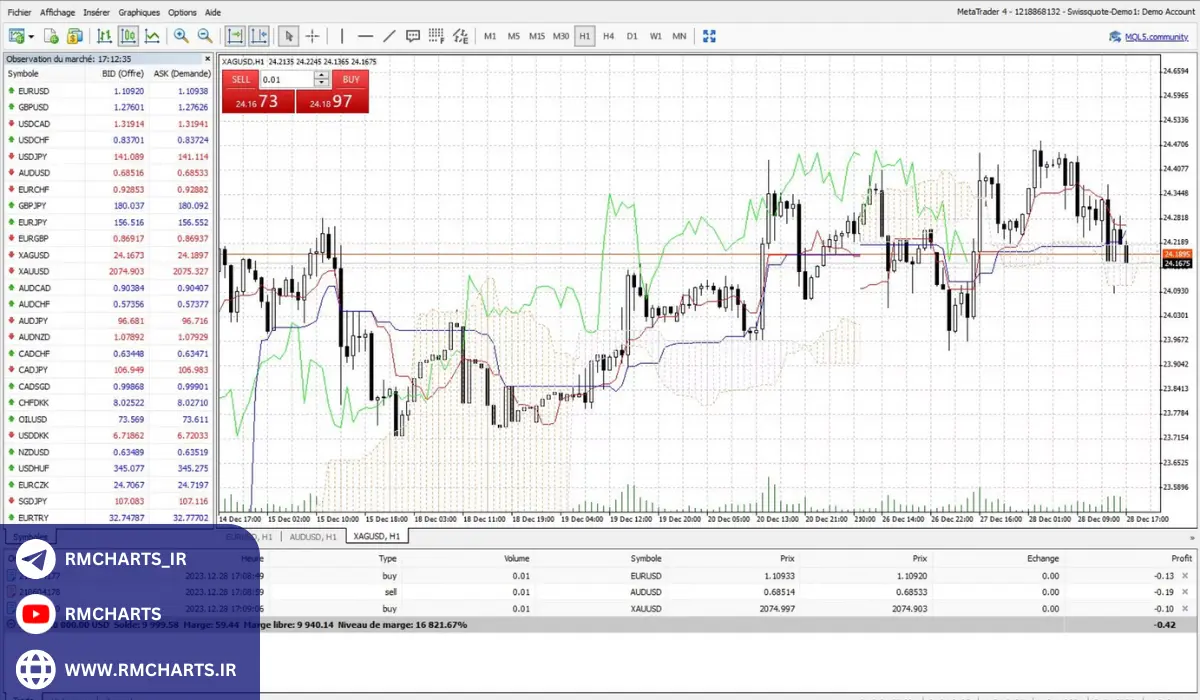Zoom in on the chart
Viewport: 1200px width, 700px height.
pos(181,36)
